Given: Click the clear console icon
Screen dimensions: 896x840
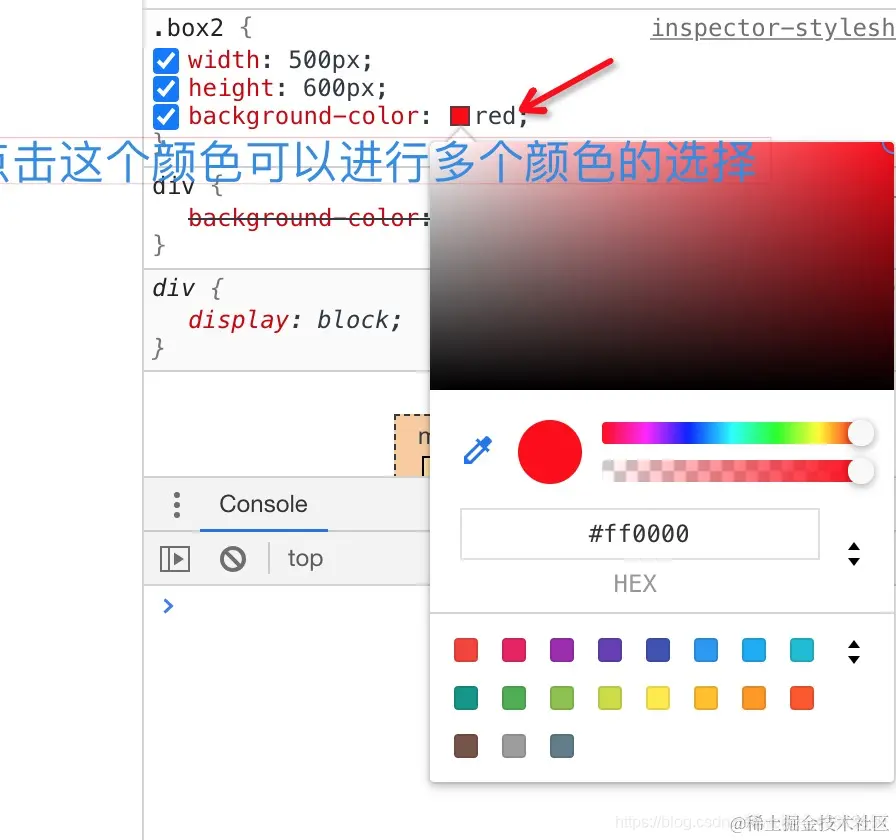Looking at the screenshot, I should pos(233,558).
